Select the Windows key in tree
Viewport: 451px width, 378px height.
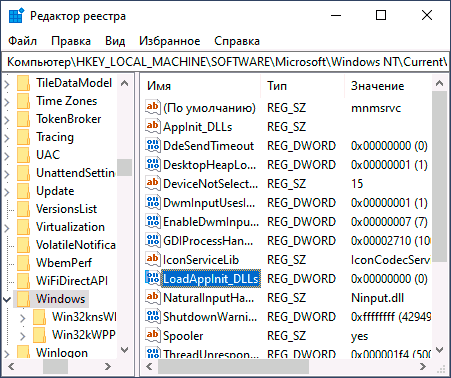(x=61, y=299)
